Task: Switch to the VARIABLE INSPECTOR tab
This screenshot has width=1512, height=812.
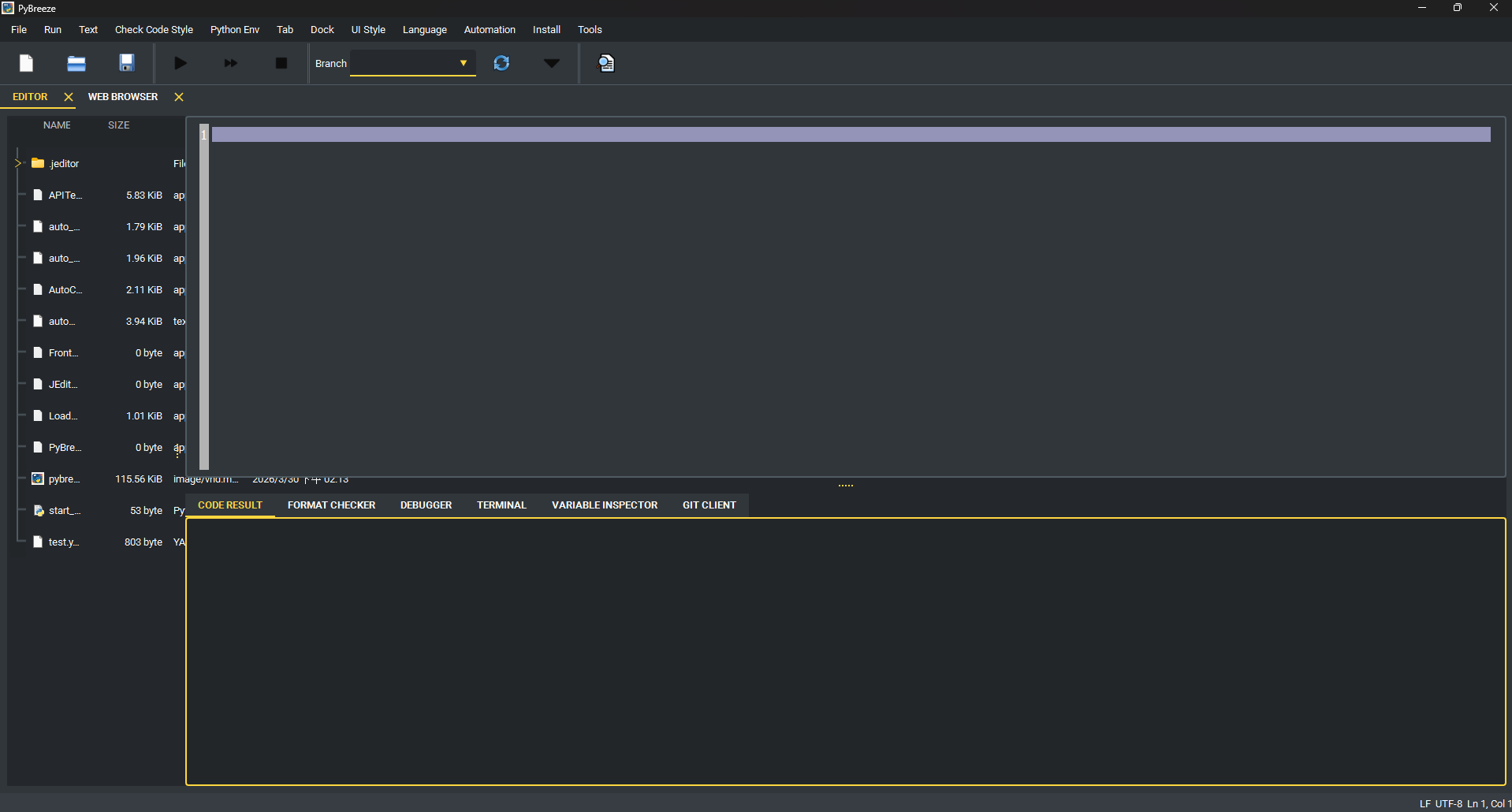Action: click(x=605, y=505)
